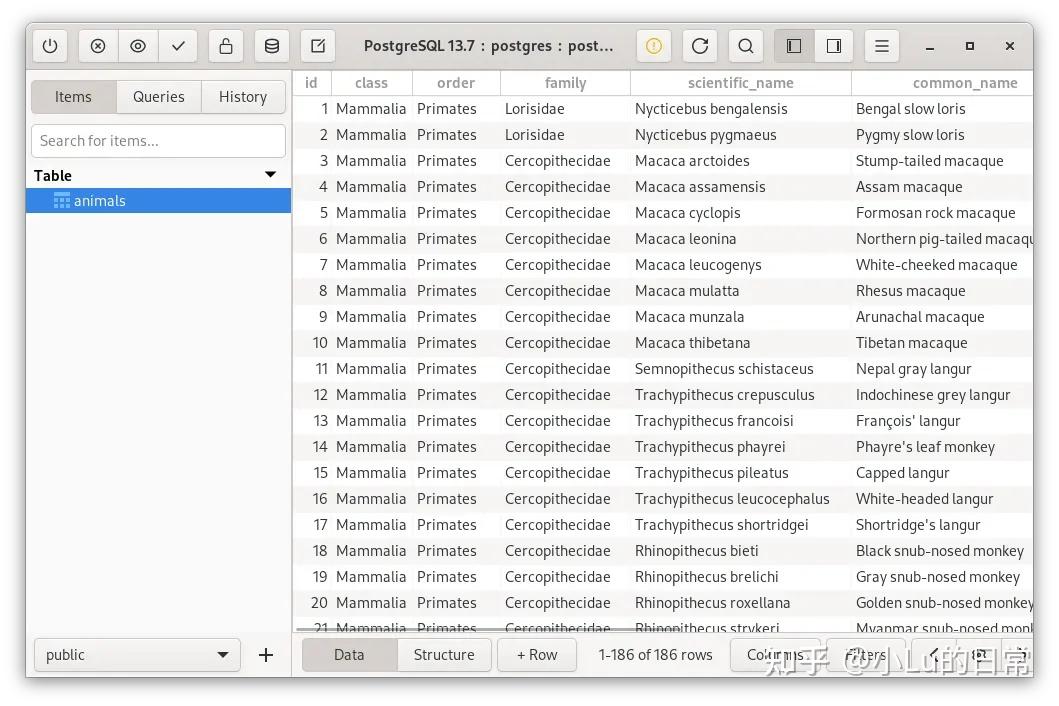Screen dimensions: 1059x706
Task: Open the database icon in the toolbar
Action: point(270,45)
